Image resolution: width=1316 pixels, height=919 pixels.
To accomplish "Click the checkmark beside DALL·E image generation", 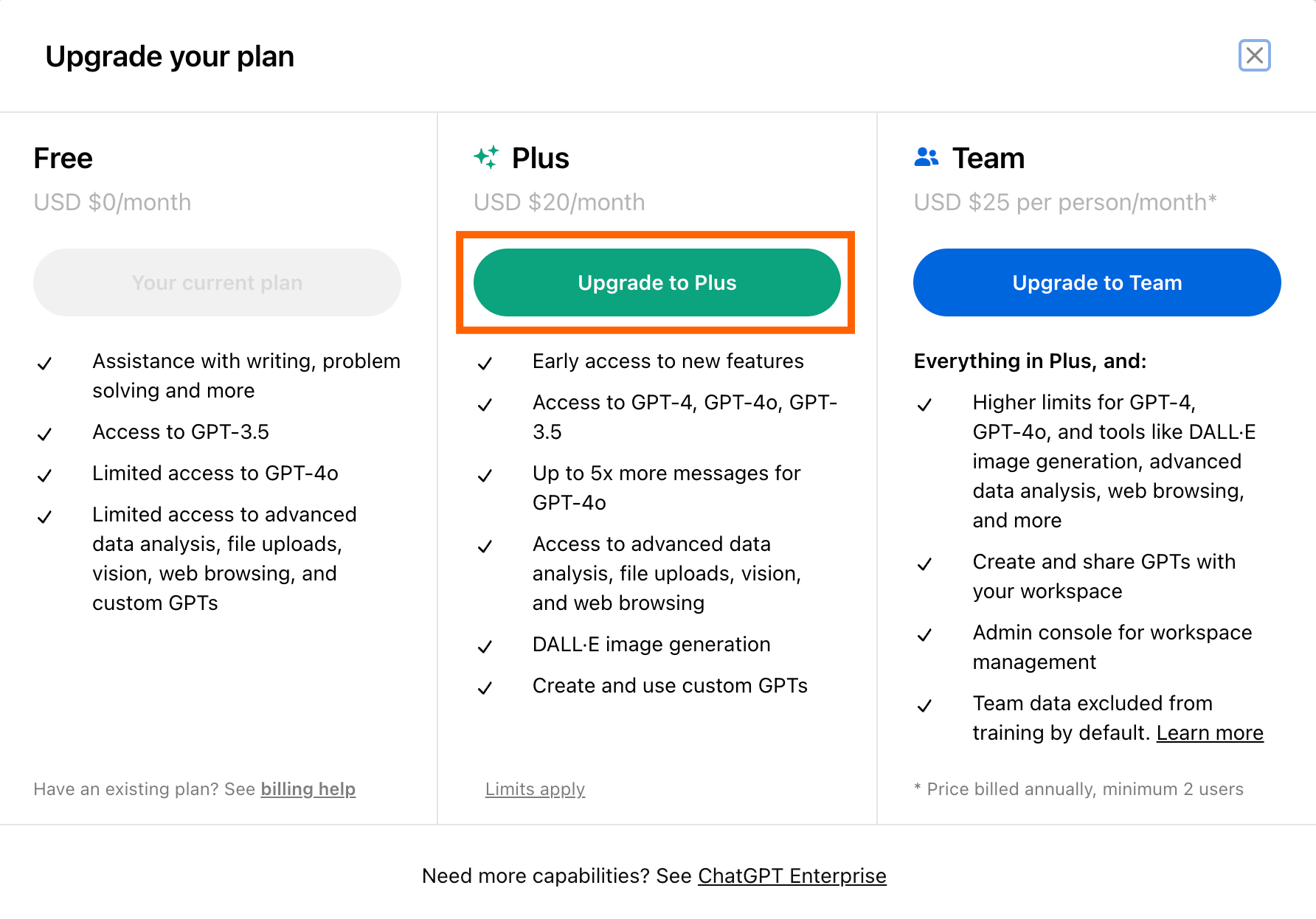I will coord(485,646).
